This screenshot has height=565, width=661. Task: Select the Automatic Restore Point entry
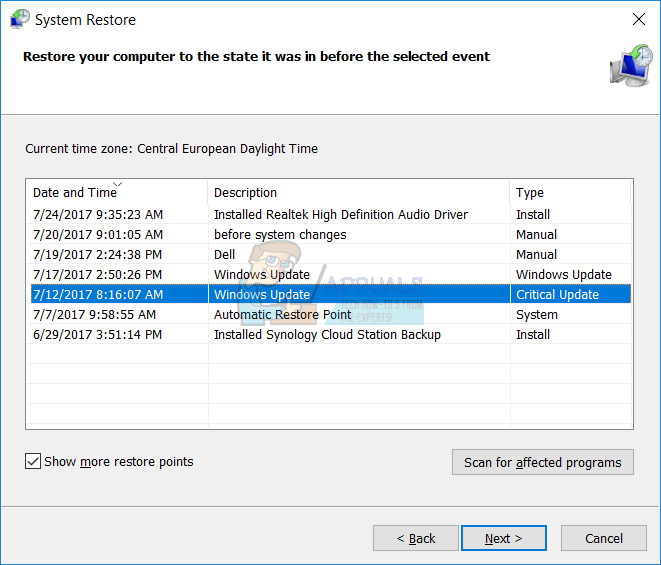[283, 314]
